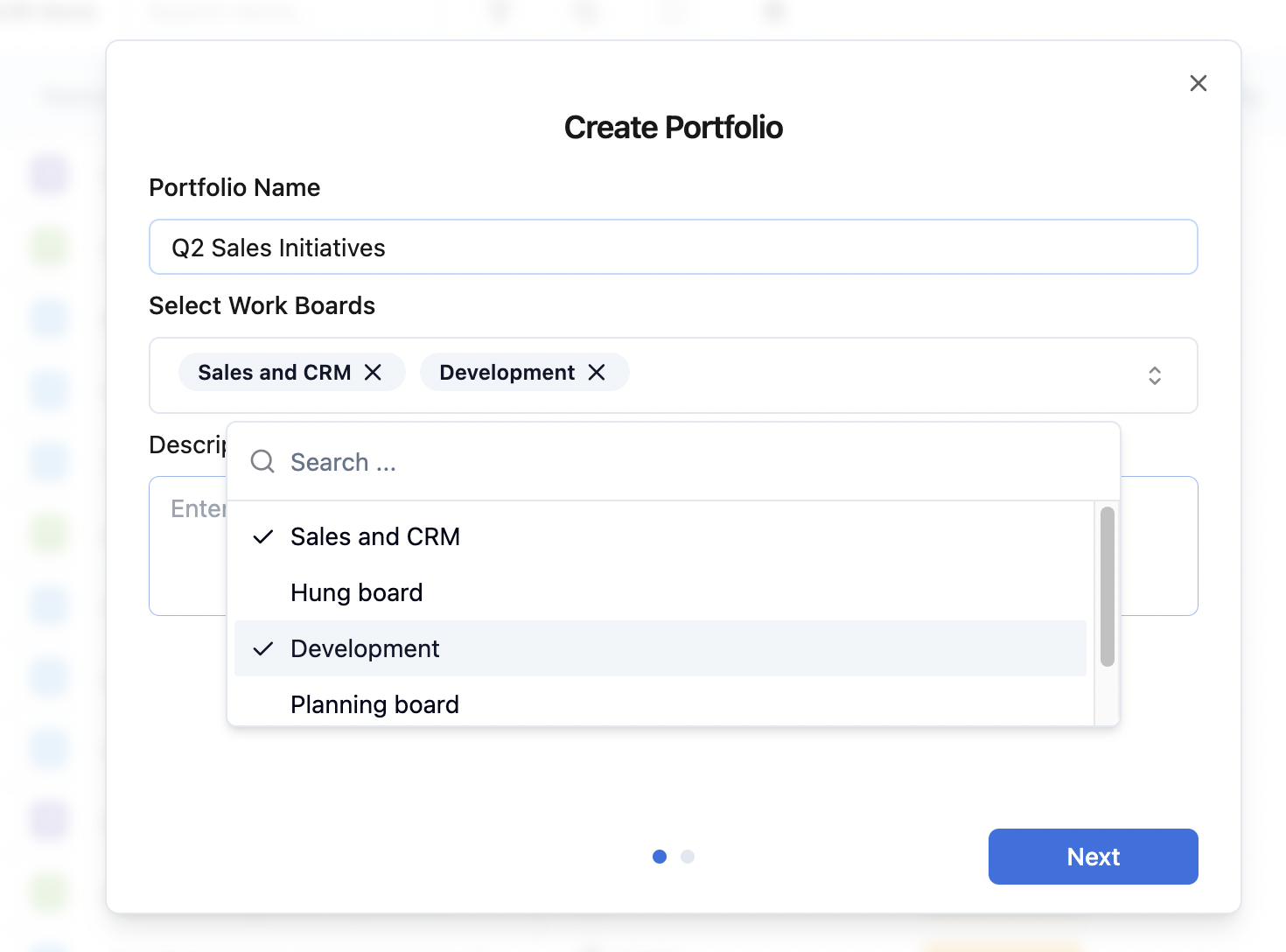Click the Portfolio Name input field
This screenshot has width=1286, height=952.
click(x=674, y=247)
